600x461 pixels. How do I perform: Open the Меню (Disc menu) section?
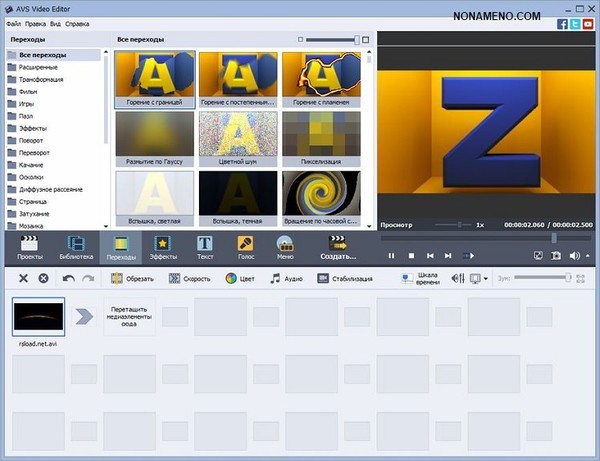pos(285,247)
